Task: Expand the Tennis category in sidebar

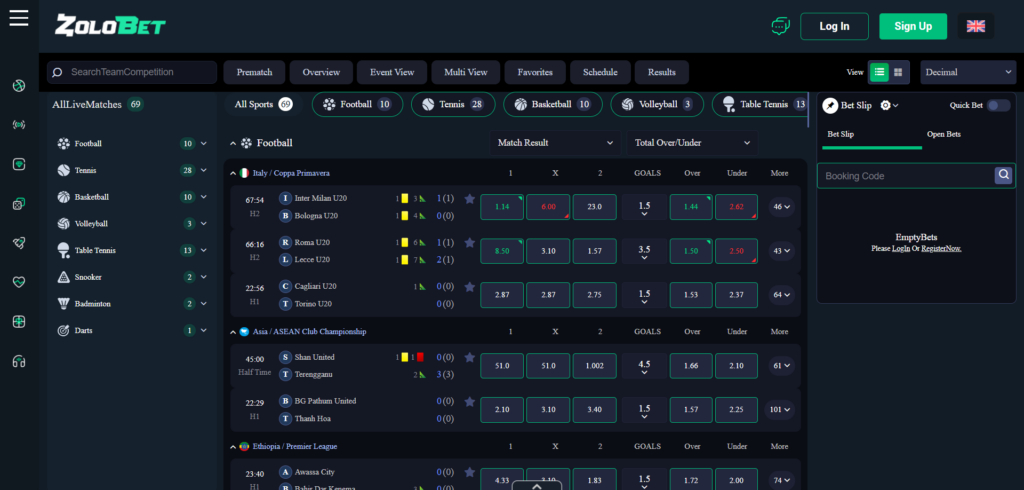Action: point(204,170)
